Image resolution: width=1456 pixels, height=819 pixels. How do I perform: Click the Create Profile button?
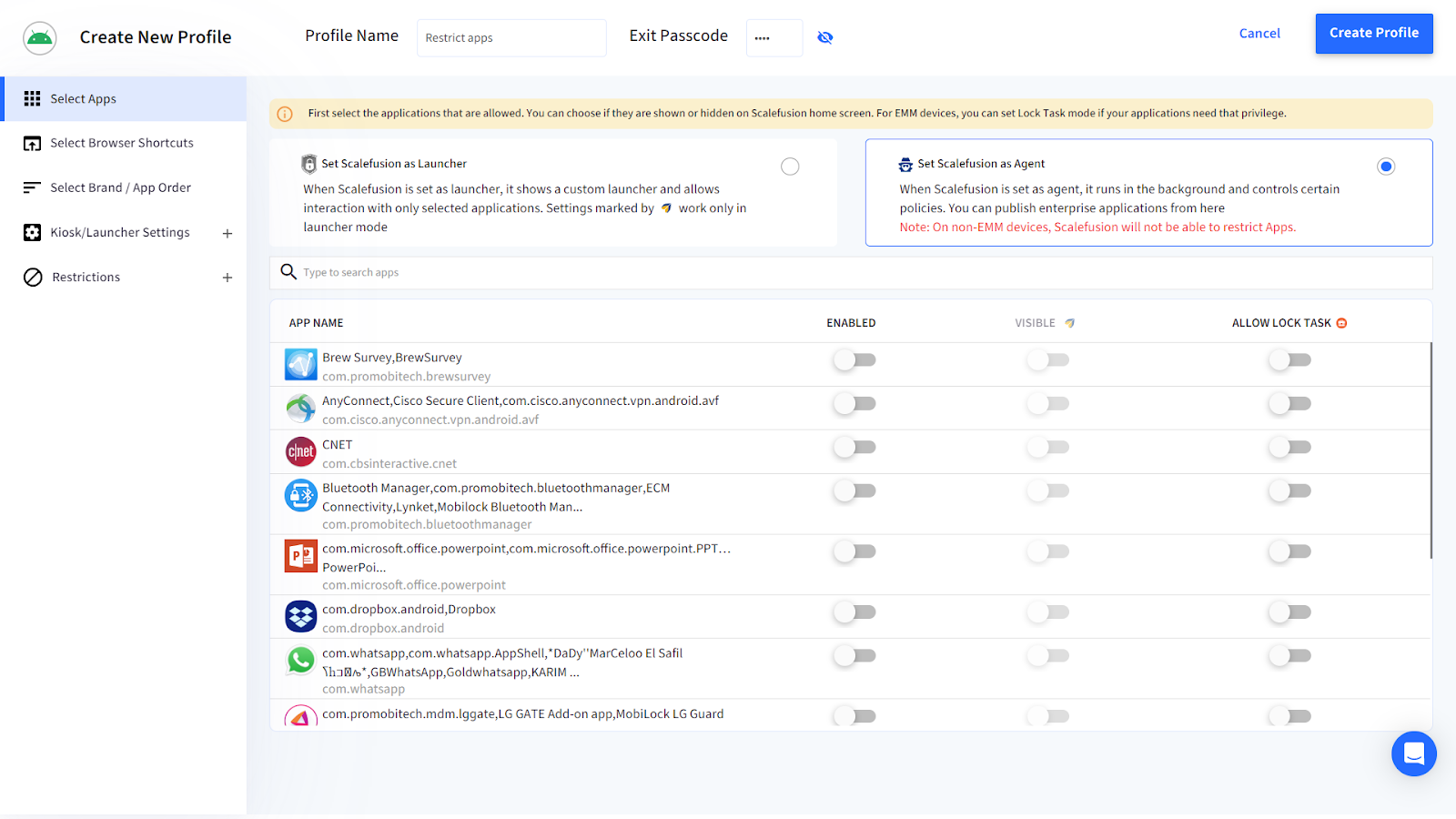pyautogui.click(x=1373, y=33)
